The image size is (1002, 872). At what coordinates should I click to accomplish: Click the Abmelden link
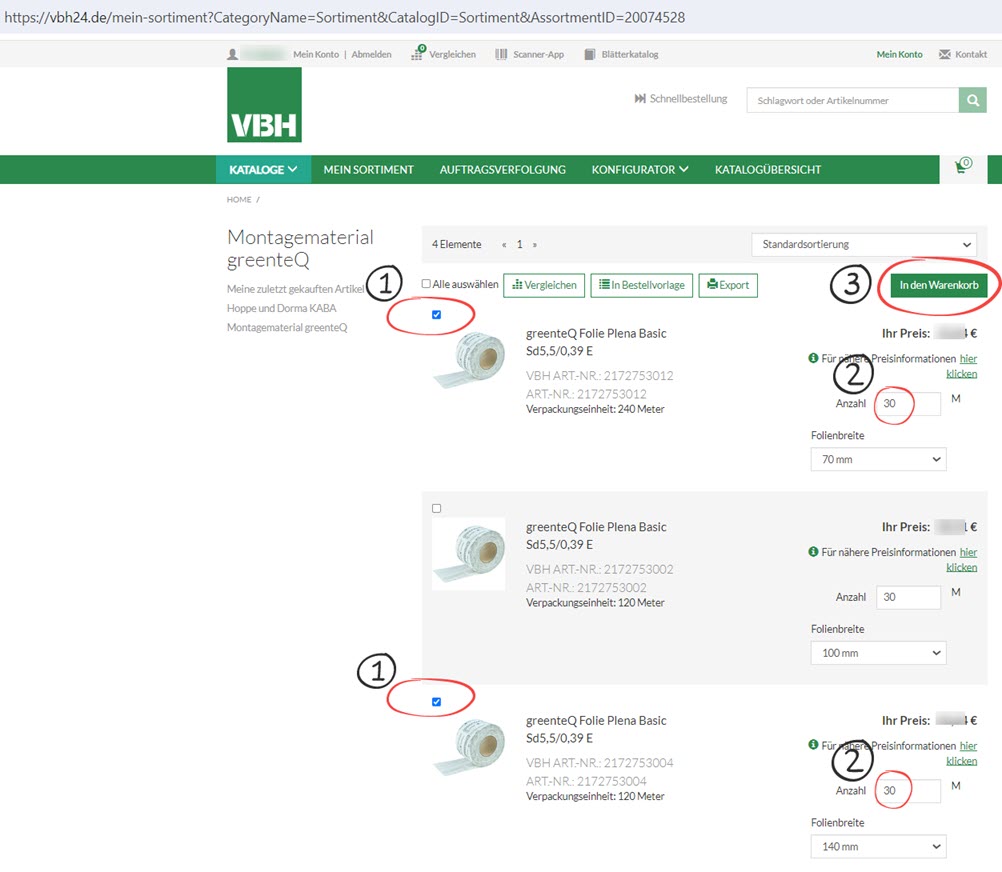(371, 54)
